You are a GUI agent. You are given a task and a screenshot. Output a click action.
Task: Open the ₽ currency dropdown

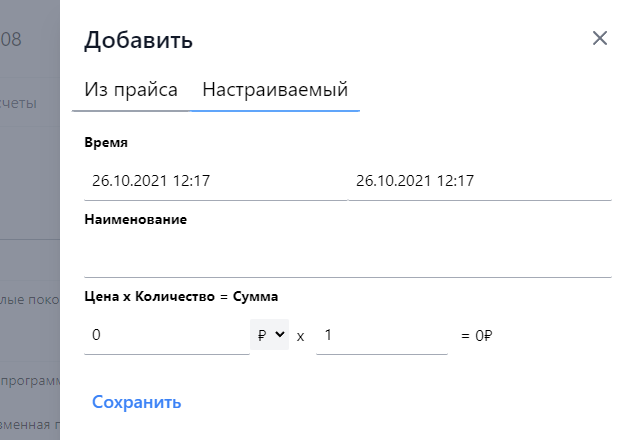click(x=269, y=335)
